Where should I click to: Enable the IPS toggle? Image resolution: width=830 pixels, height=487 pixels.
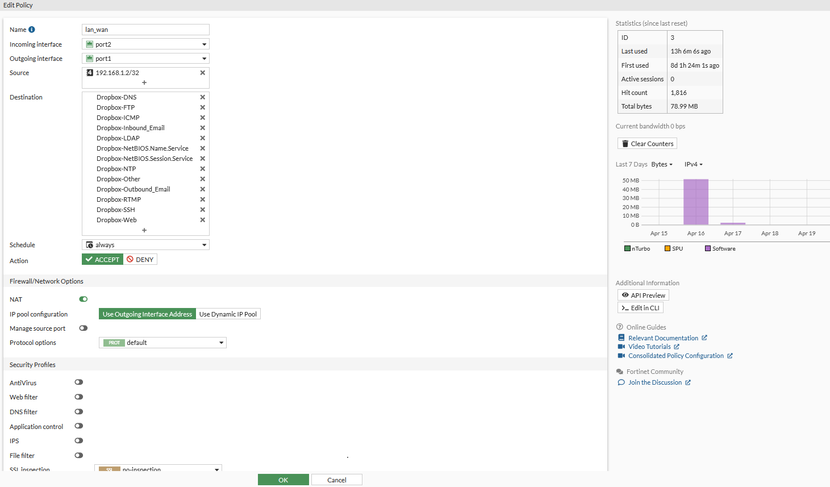(79, 441)
